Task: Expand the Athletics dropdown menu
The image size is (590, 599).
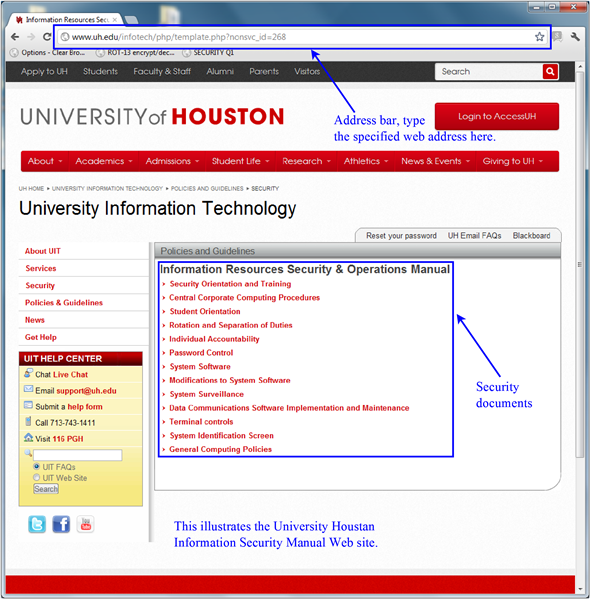Action: tap(366, 161)
